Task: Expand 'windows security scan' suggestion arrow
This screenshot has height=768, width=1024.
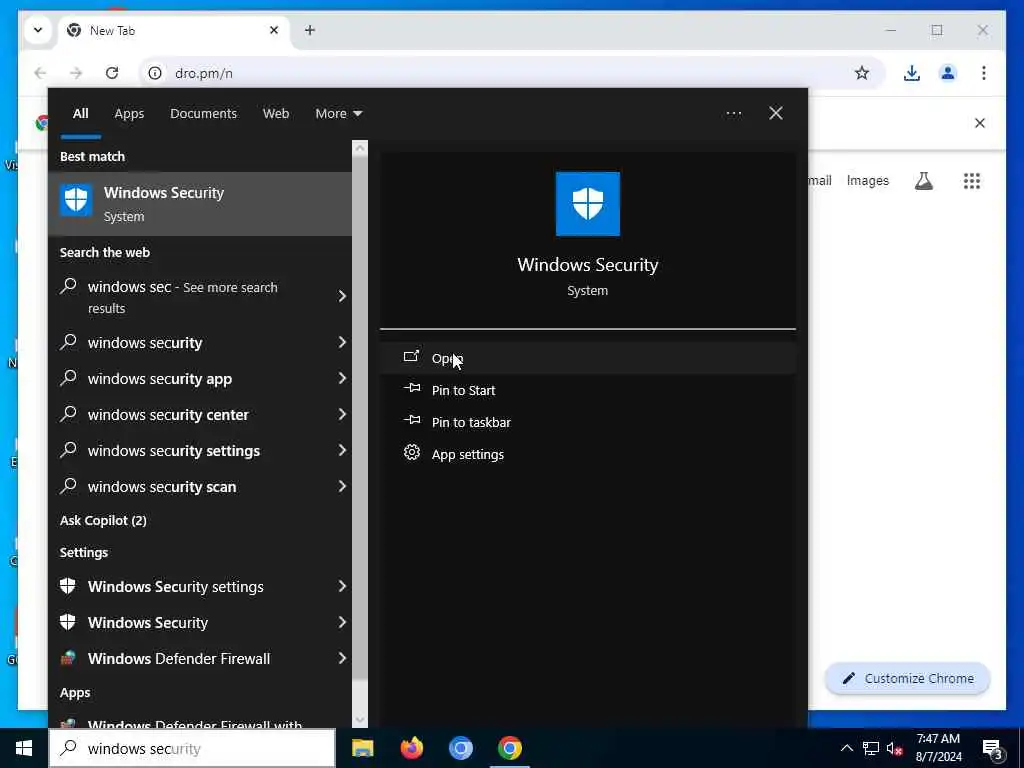Action: point(342,486)
